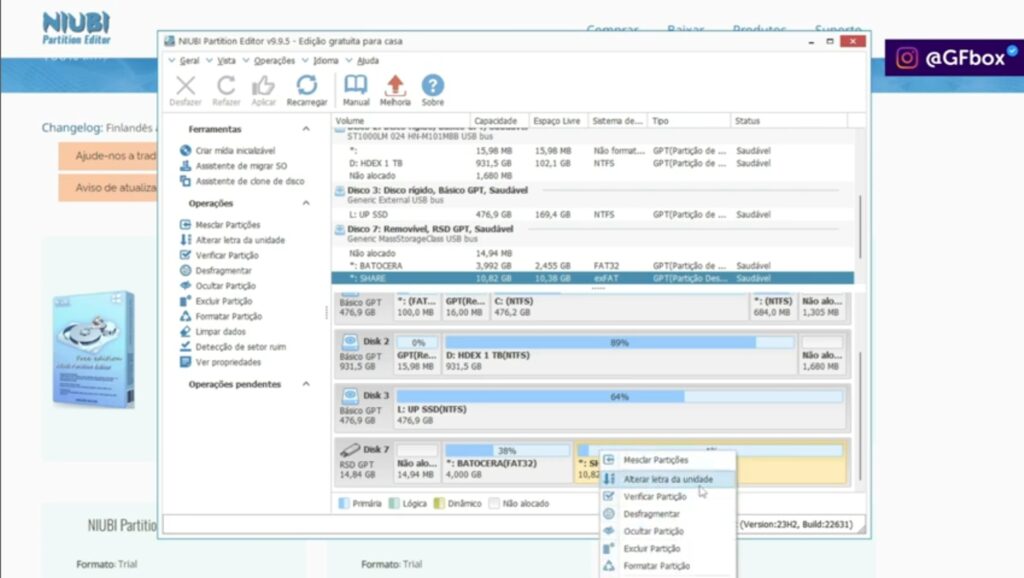Choose Mesclar Partições in the Operações sidebar
This screenshot has width=1024, height=578.
220,225
